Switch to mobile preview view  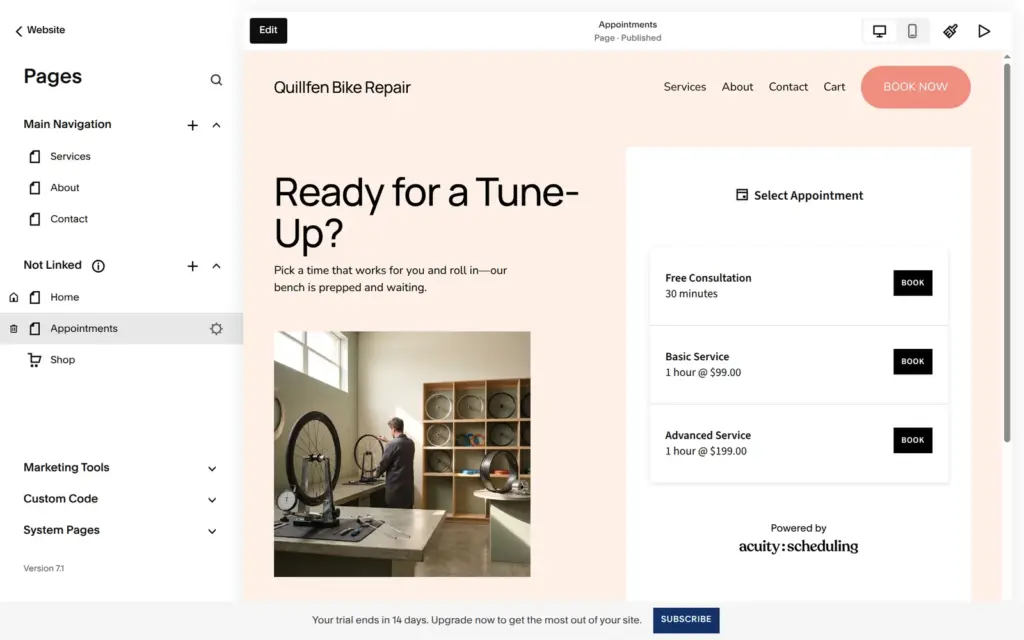(912, 31)
